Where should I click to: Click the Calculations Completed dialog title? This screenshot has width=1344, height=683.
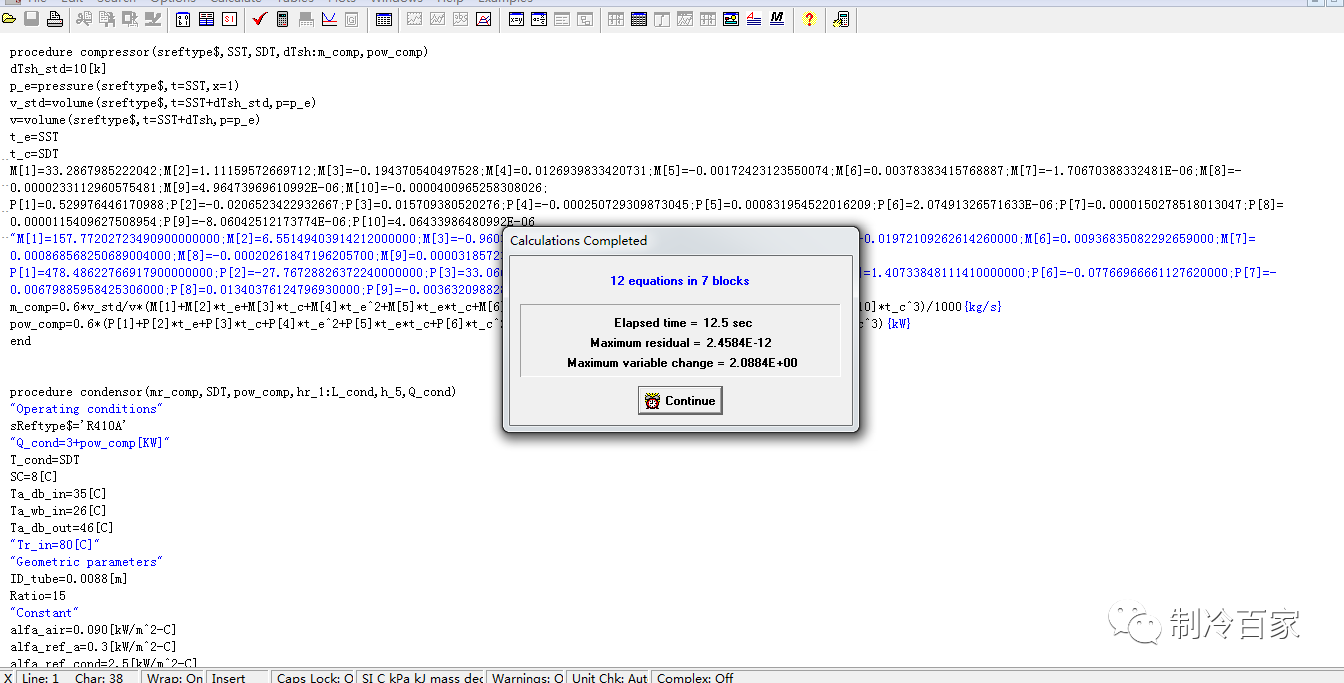click(x=578, y=240)
